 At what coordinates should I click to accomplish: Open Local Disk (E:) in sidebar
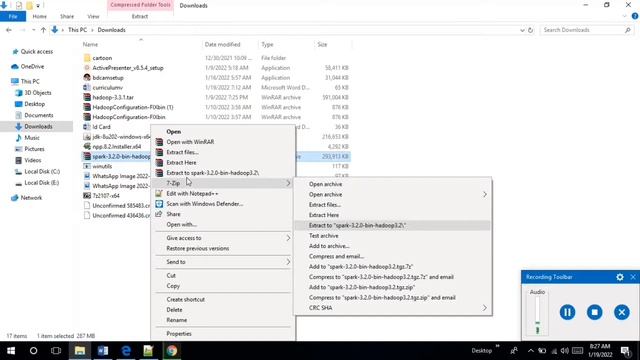coord(42,183)
